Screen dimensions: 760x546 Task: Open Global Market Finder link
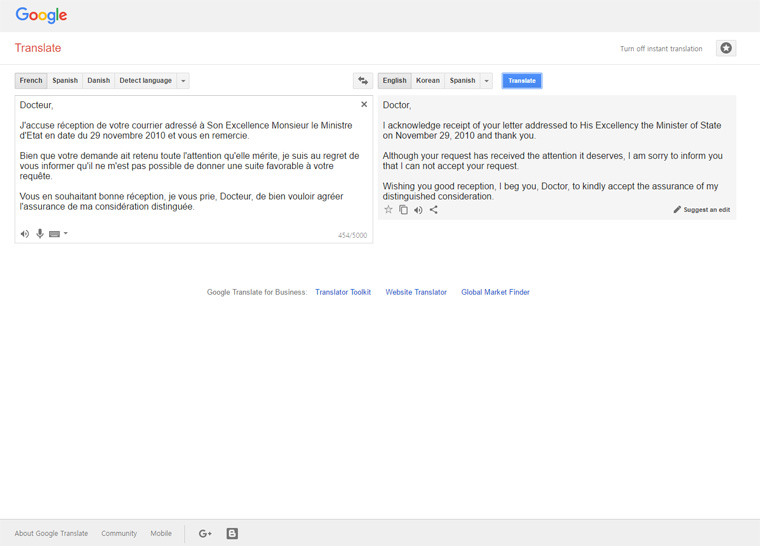click(x=495, y=292)
